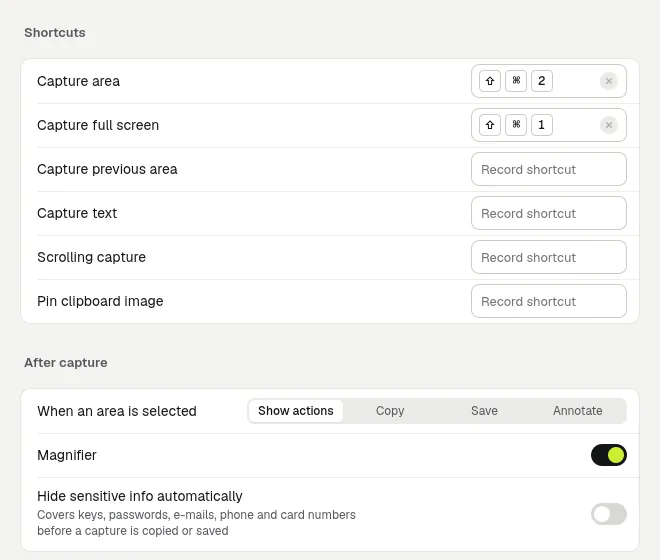This screenshot has width=660, height=560.
Task: Turn off the Magnifier toggle
Action: point(609,455)
